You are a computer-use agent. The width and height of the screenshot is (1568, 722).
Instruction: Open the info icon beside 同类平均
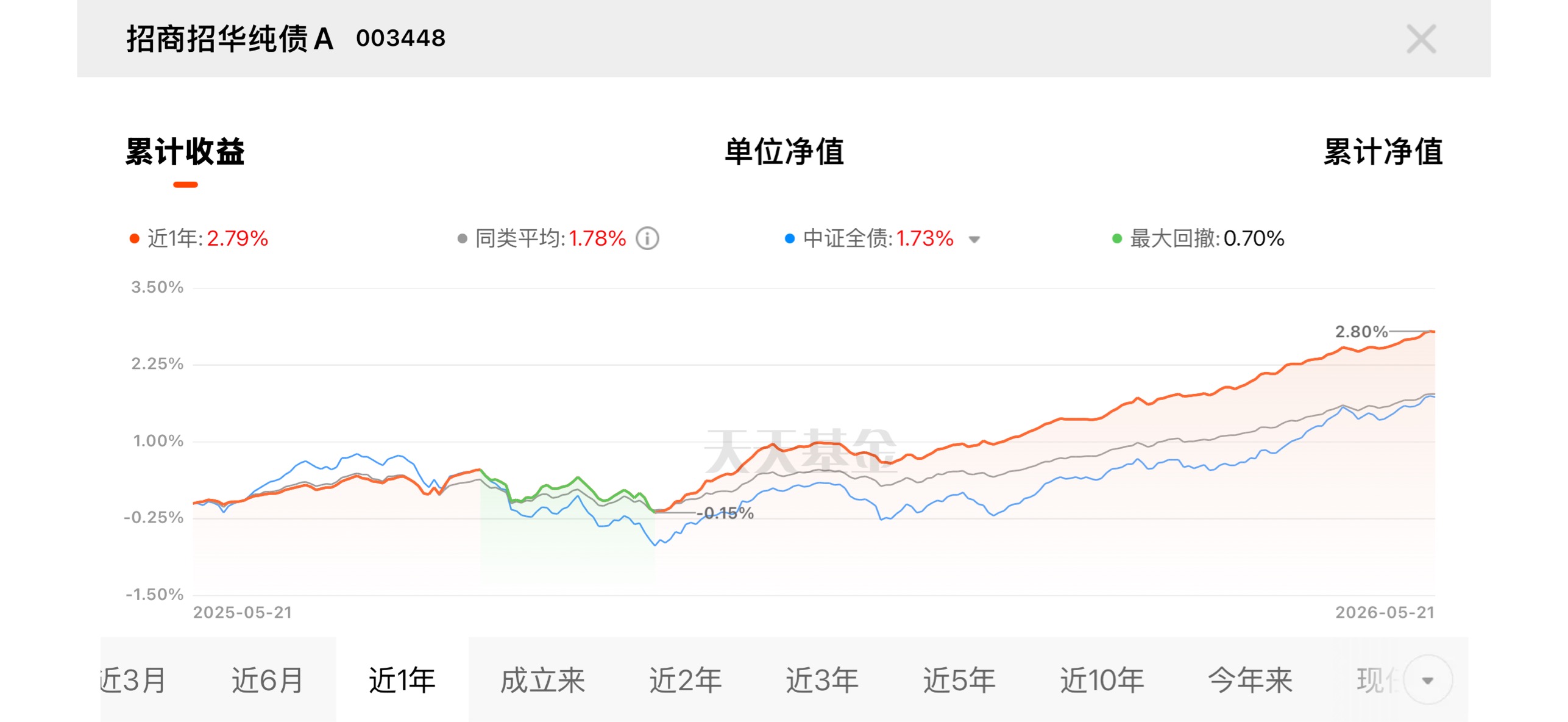647,238
